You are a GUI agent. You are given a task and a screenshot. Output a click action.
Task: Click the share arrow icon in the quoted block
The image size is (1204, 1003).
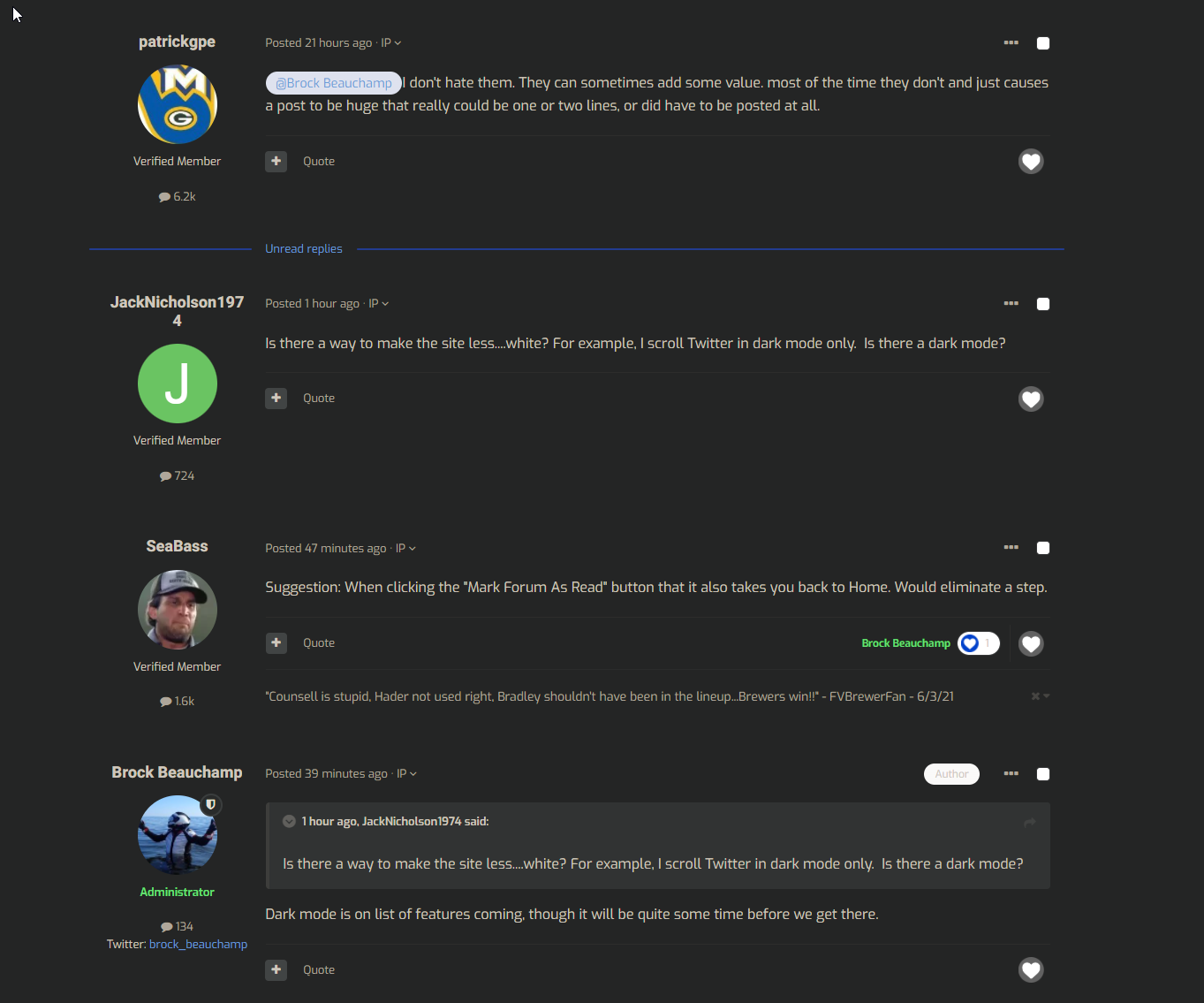(x=1030, y=822)
